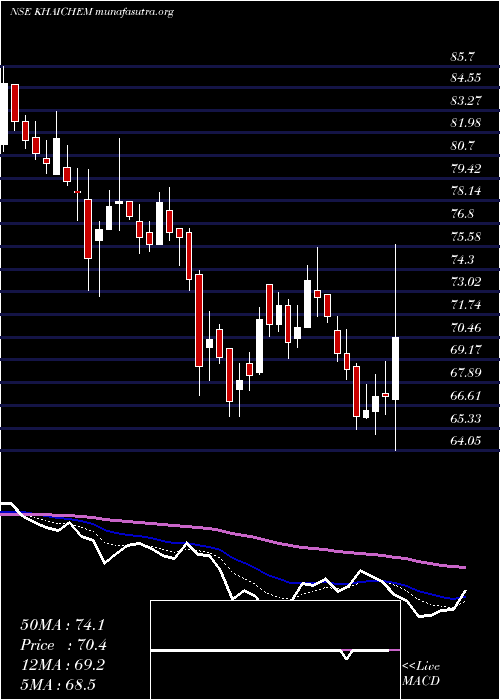Click the 83.27 price axis label
The width and height of the screenshot is (500, 700).
tap(466, 100)
